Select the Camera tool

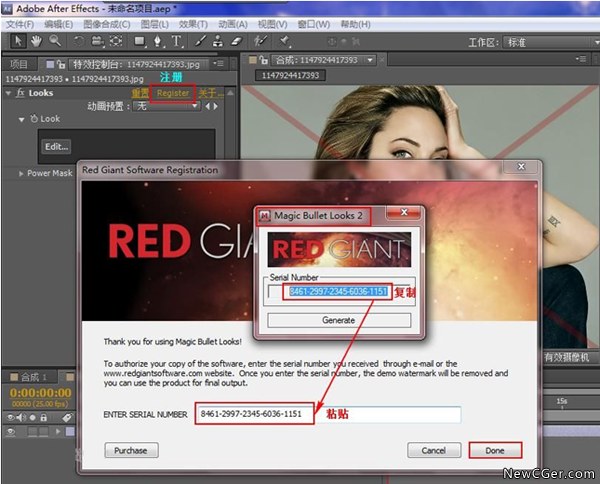click(98, 41)
